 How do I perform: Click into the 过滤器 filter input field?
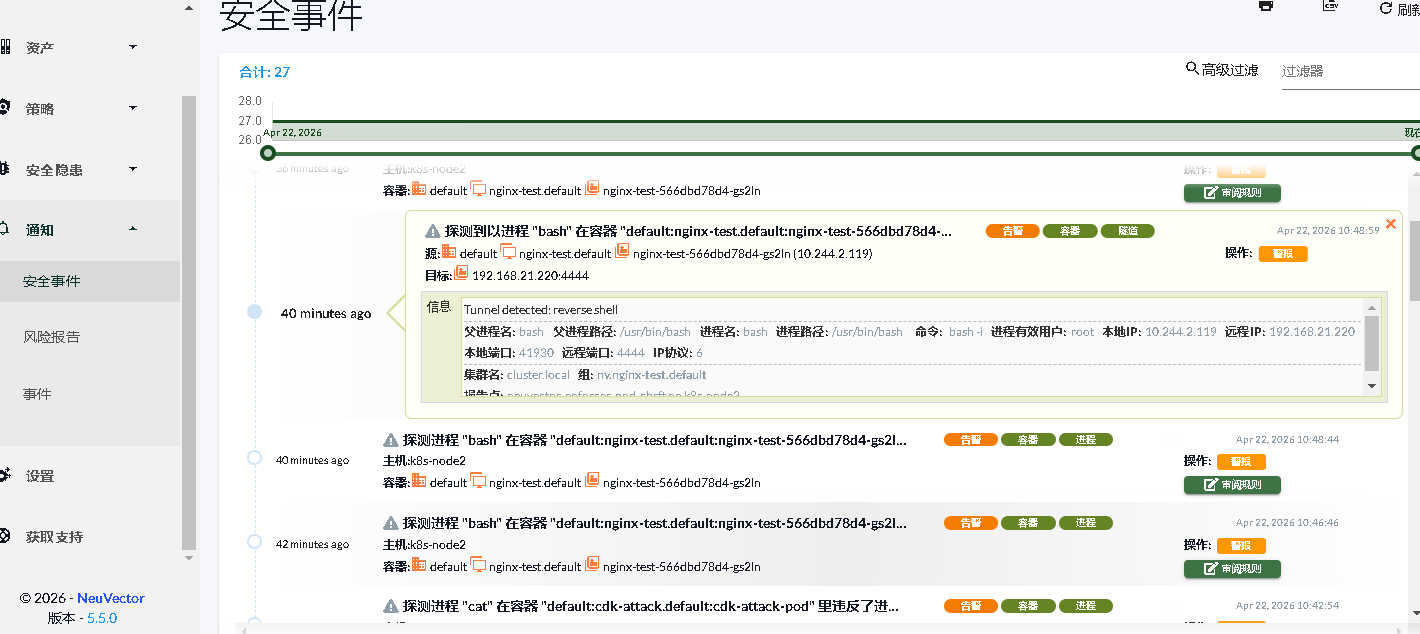point(1345,71)
